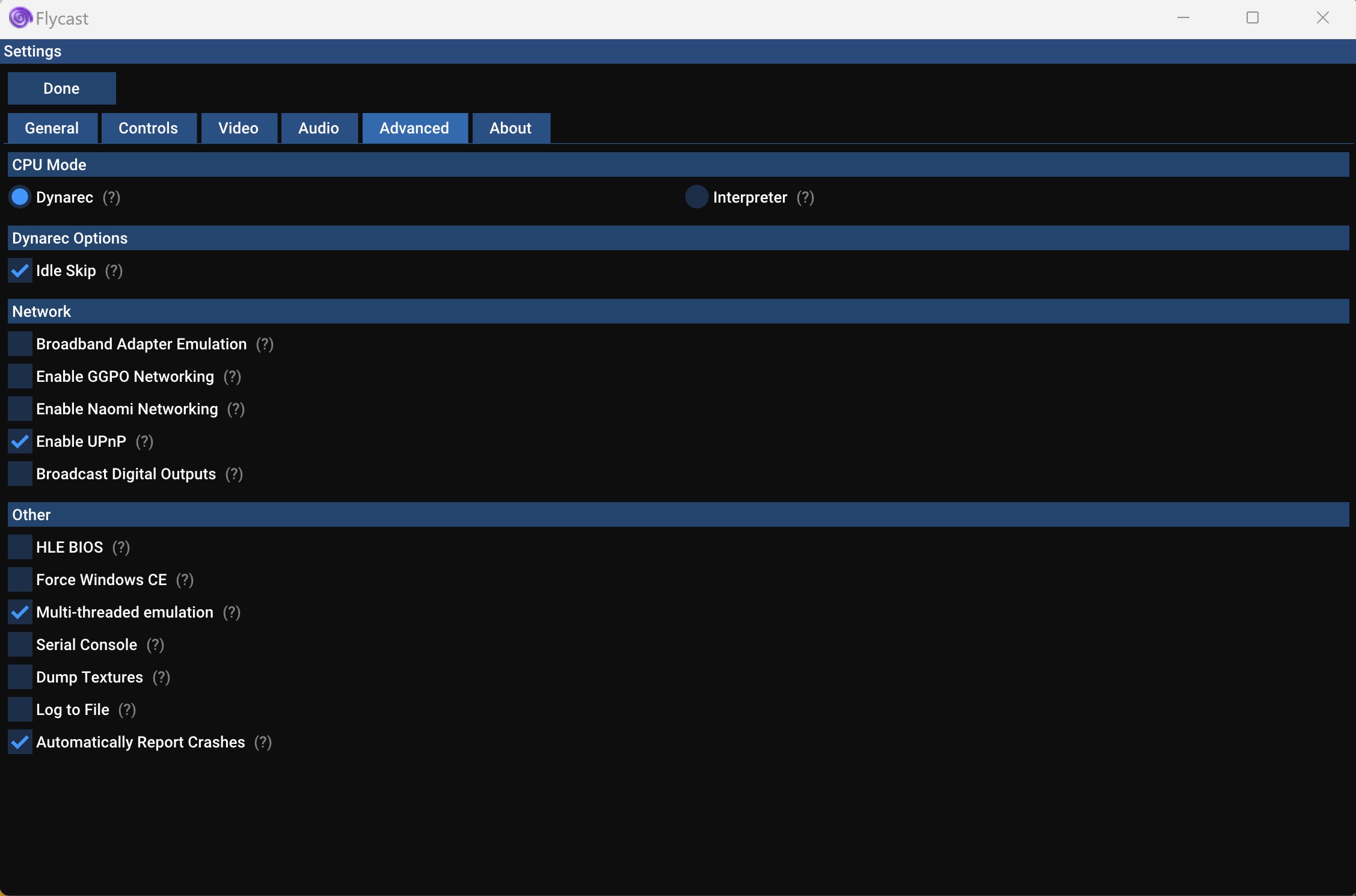Enable GGPO Networking

(x=19, y=376)
